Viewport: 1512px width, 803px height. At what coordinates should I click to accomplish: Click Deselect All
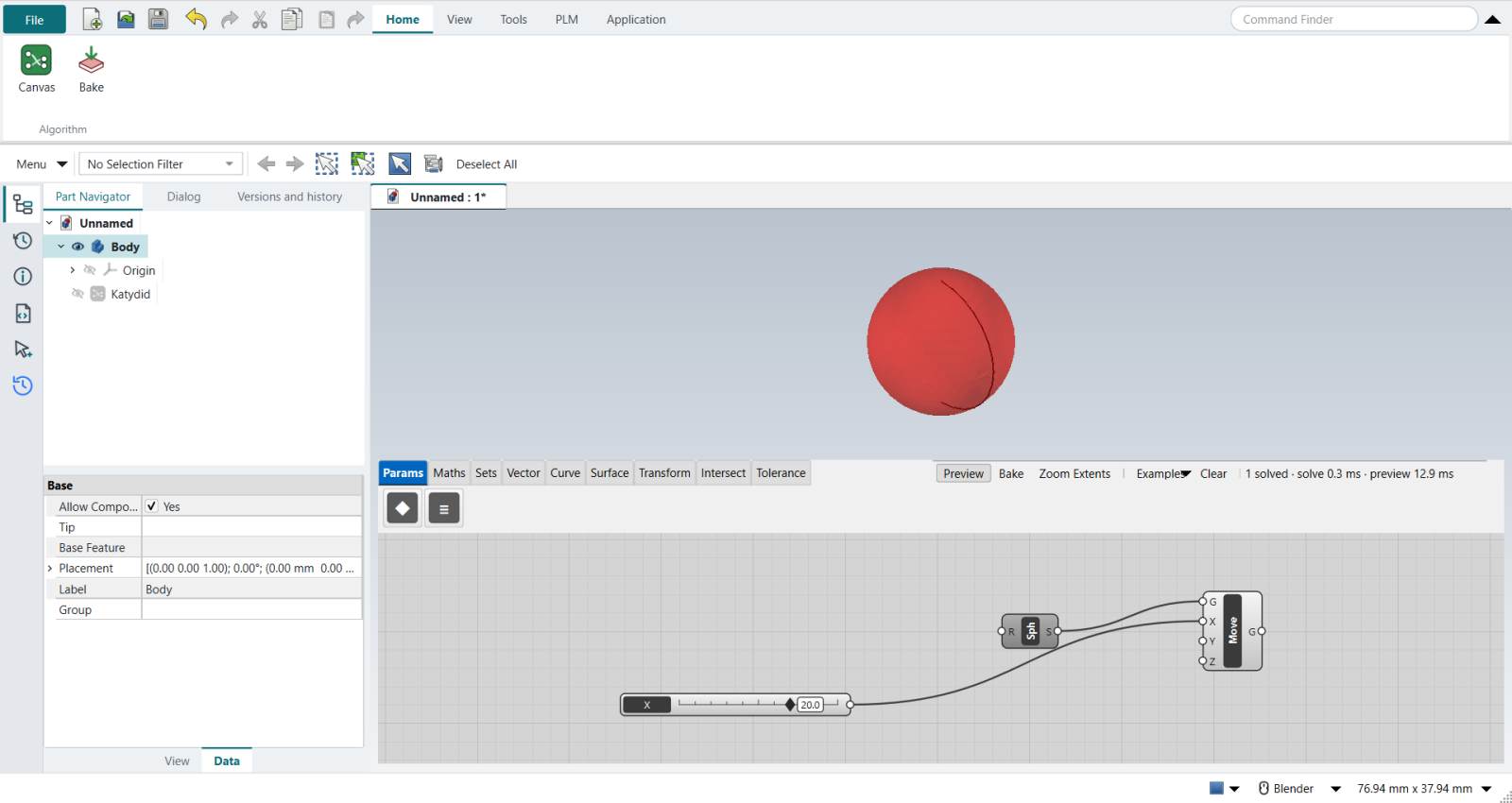click(487, 164)
